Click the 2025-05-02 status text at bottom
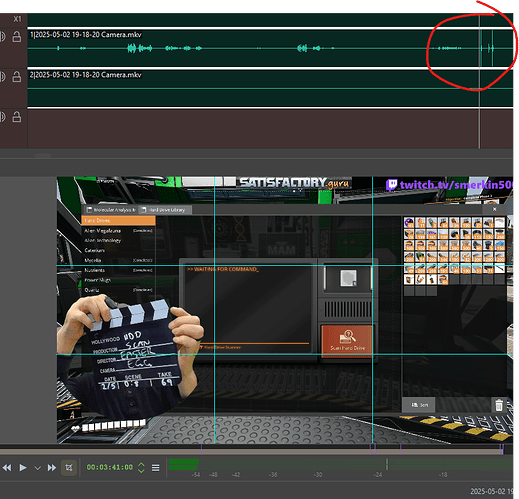519x499 pixels. coord(491,491)
